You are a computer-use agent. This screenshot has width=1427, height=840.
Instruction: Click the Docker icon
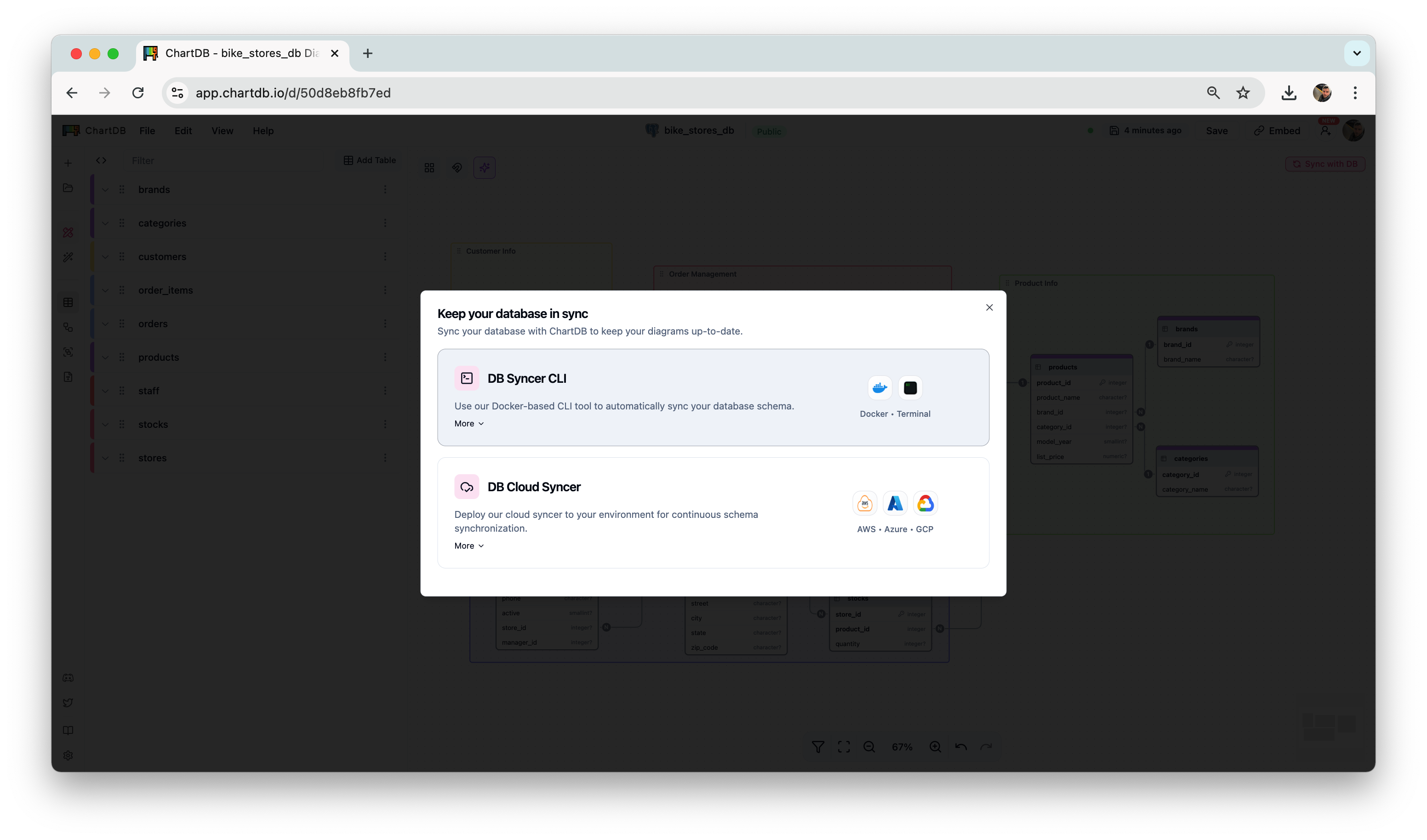click(x=879, y=388)
